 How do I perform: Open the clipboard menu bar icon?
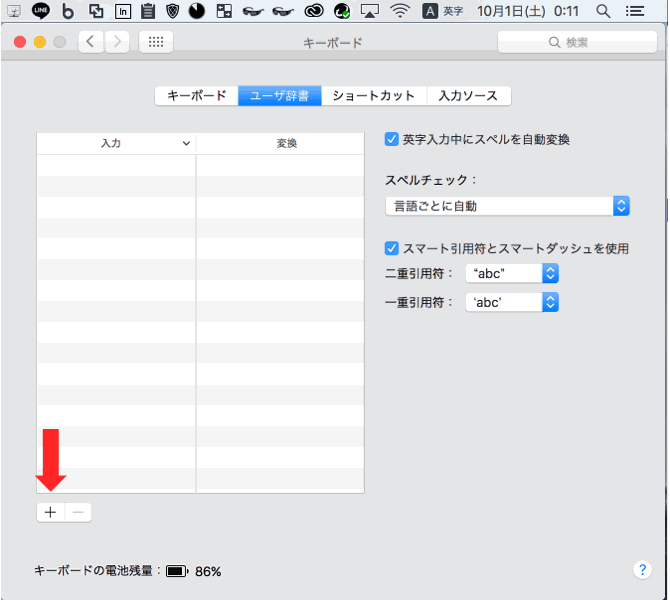[x=148, y=11]
